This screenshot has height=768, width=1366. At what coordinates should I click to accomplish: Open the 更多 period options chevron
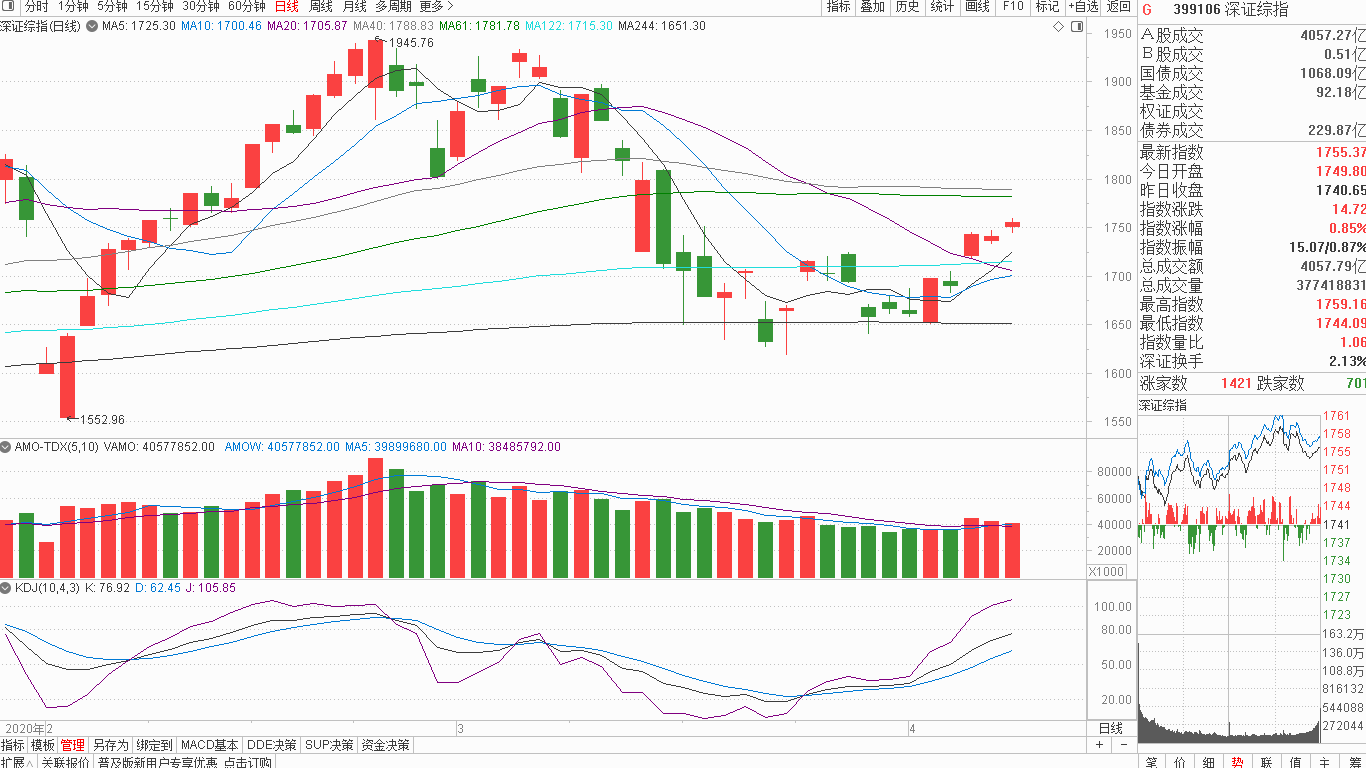(x=449, y=6)
